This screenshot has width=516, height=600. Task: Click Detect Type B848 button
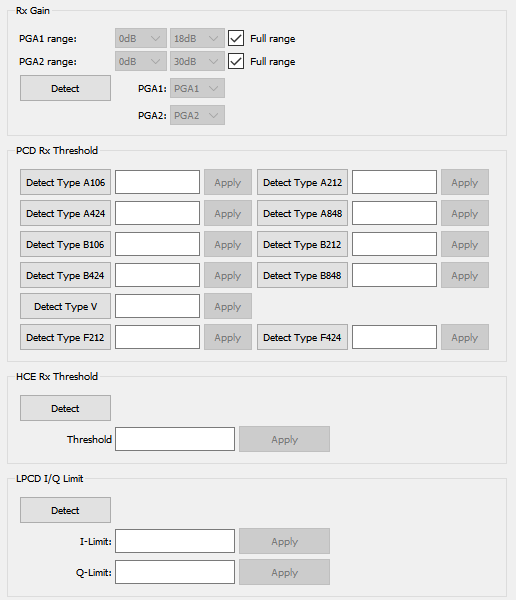[x=302, y=275]
